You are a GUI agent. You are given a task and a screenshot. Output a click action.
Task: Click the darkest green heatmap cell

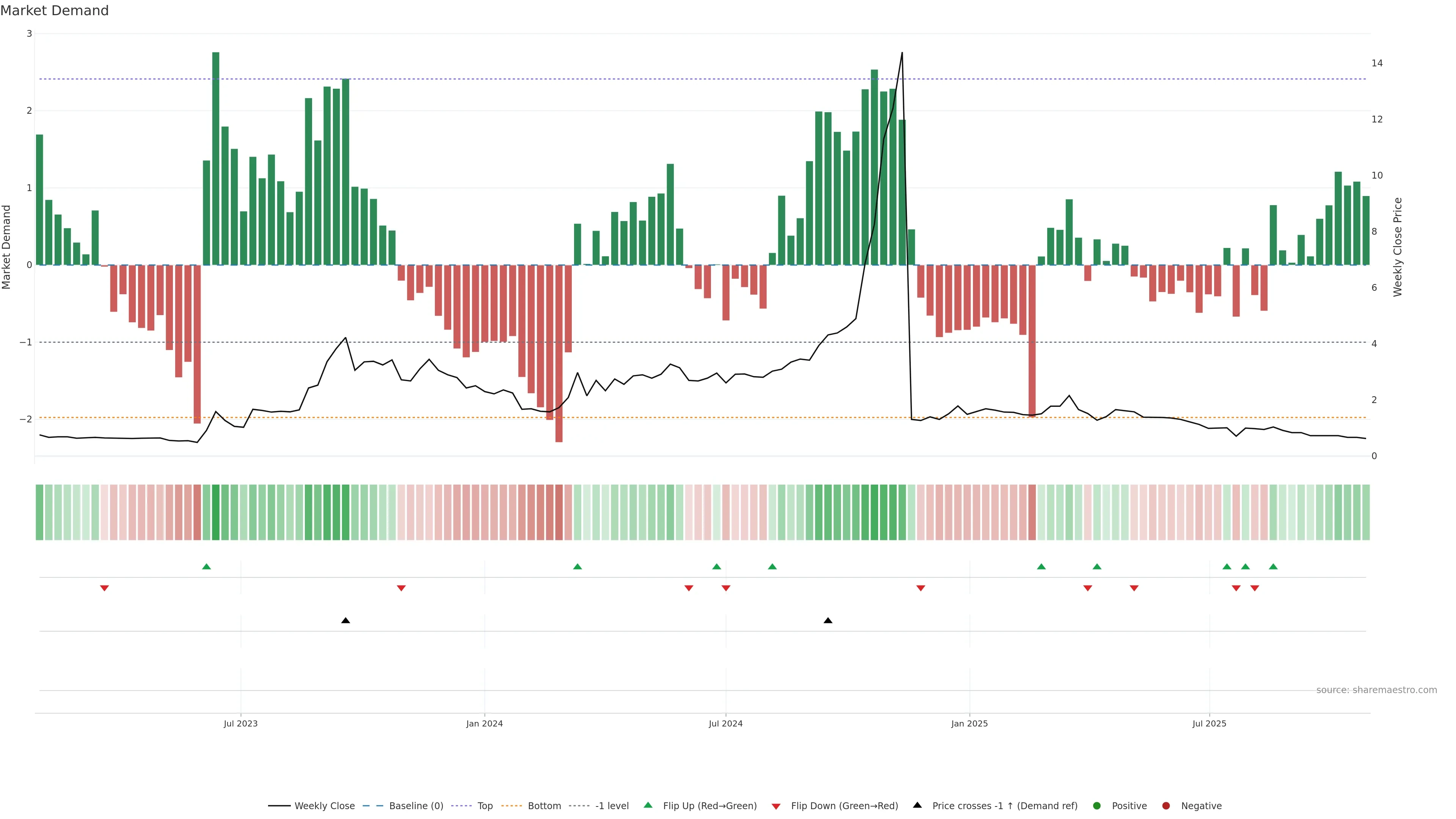tap(215, 512)
